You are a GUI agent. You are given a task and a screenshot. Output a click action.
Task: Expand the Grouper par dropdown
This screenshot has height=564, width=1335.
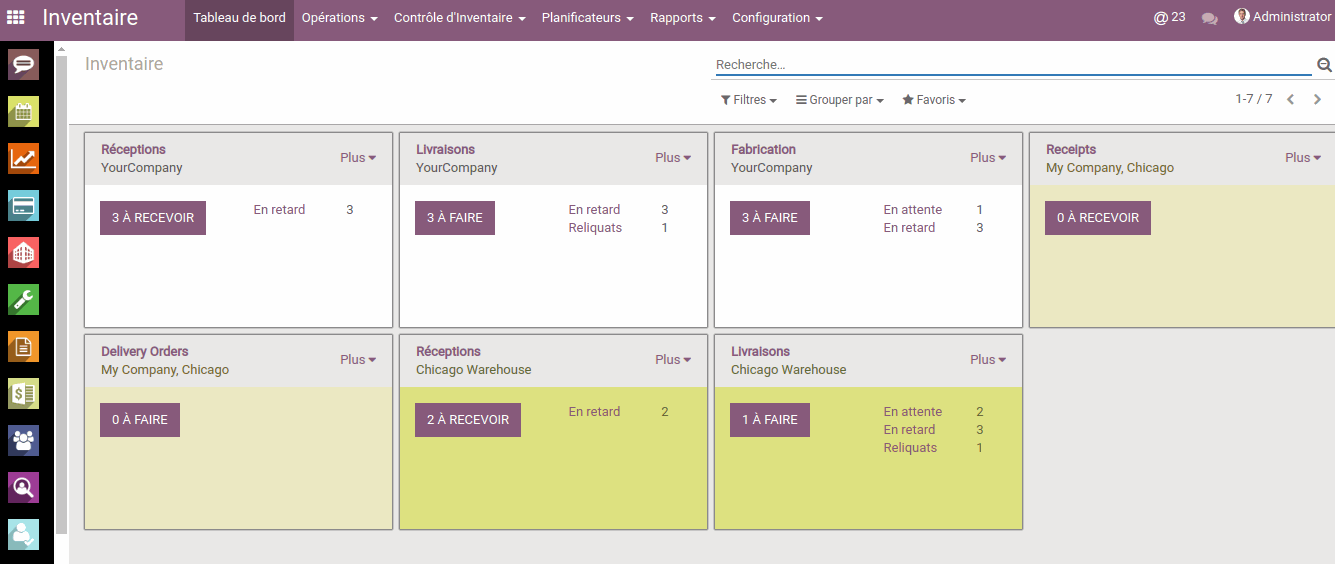840,100
